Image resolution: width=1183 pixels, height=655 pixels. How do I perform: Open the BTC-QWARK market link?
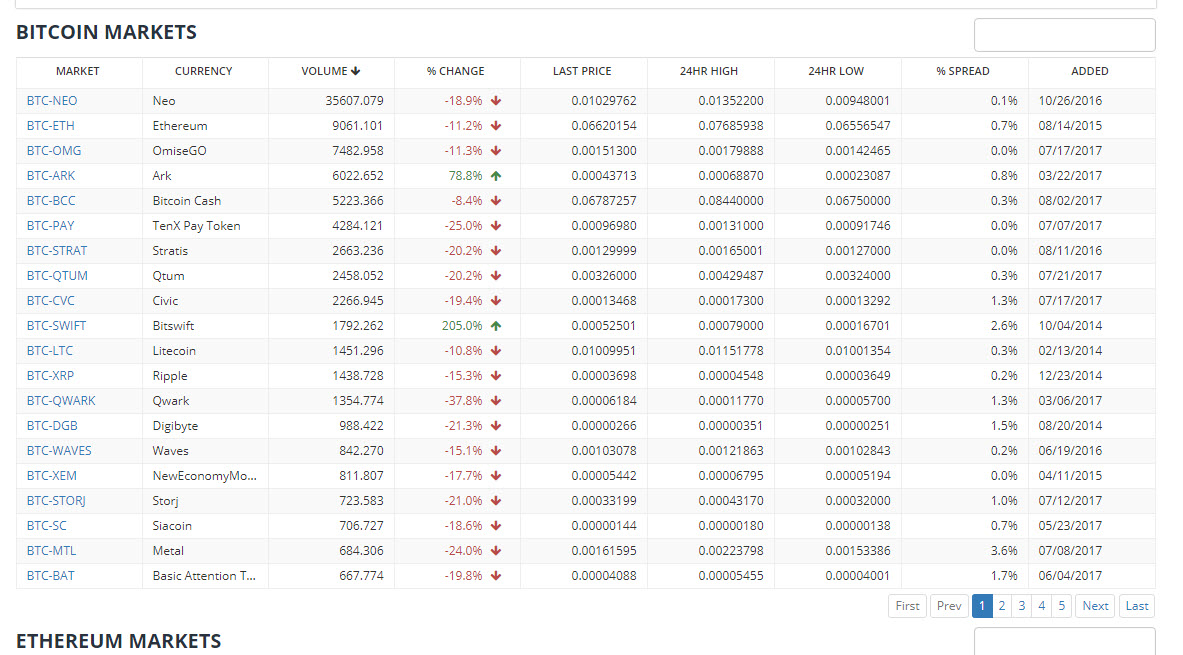click(x=61, y=401)
